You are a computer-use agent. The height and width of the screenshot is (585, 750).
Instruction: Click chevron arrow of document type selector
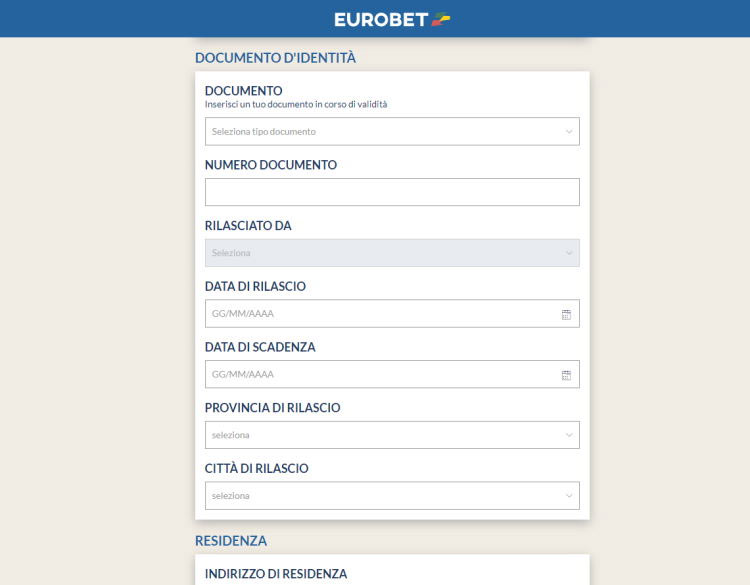pyautogui.click(x=569, y=132)
